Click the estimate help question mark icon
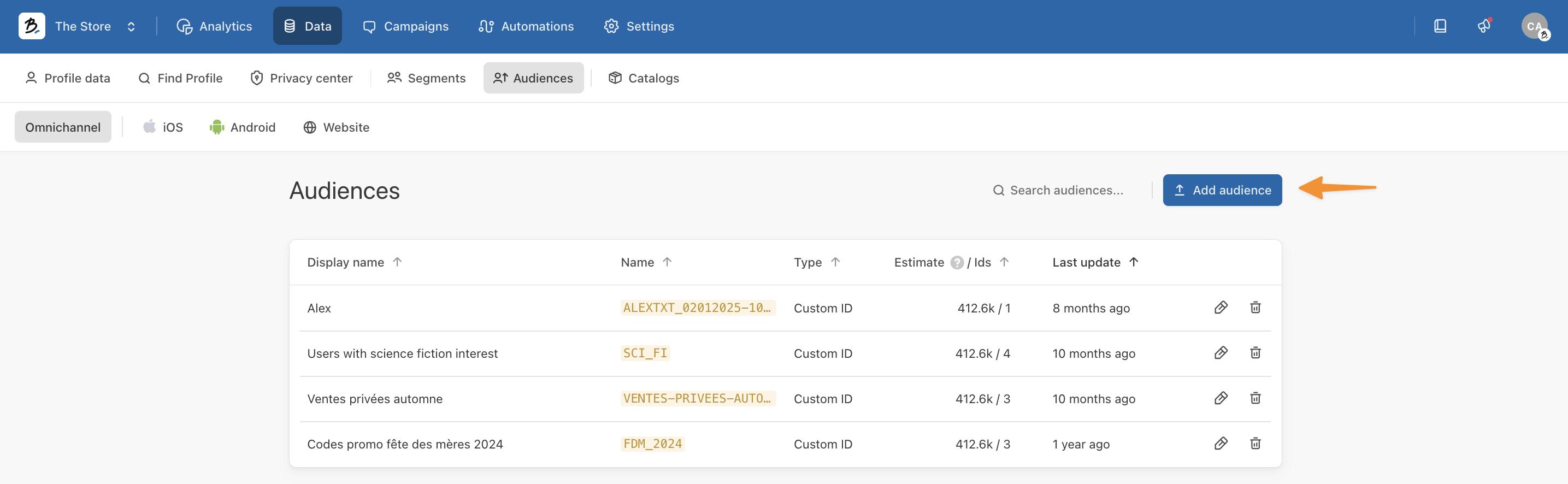1568x484 pixels. pyautogui.click(x=957, y=262)
